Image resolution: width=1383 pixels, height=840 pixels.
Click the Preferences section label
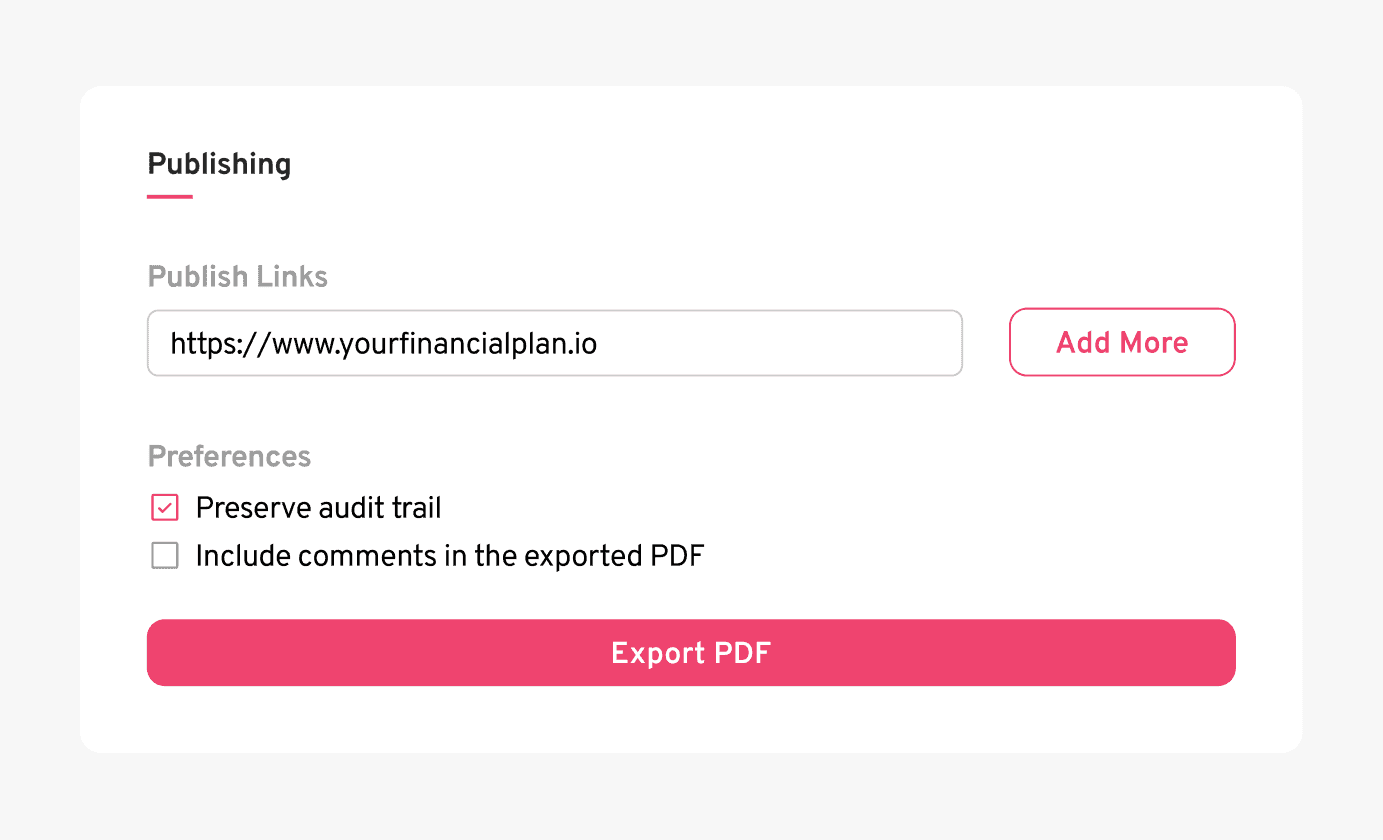(229, 456)
